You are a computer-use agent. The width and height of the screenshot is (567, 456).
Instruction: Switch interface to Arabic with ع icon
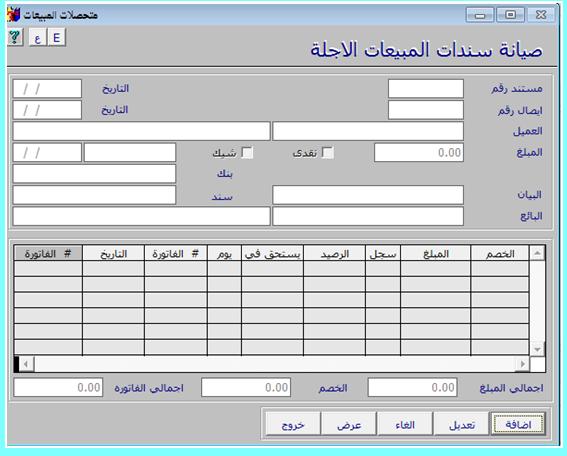click(x=38, y=37)
